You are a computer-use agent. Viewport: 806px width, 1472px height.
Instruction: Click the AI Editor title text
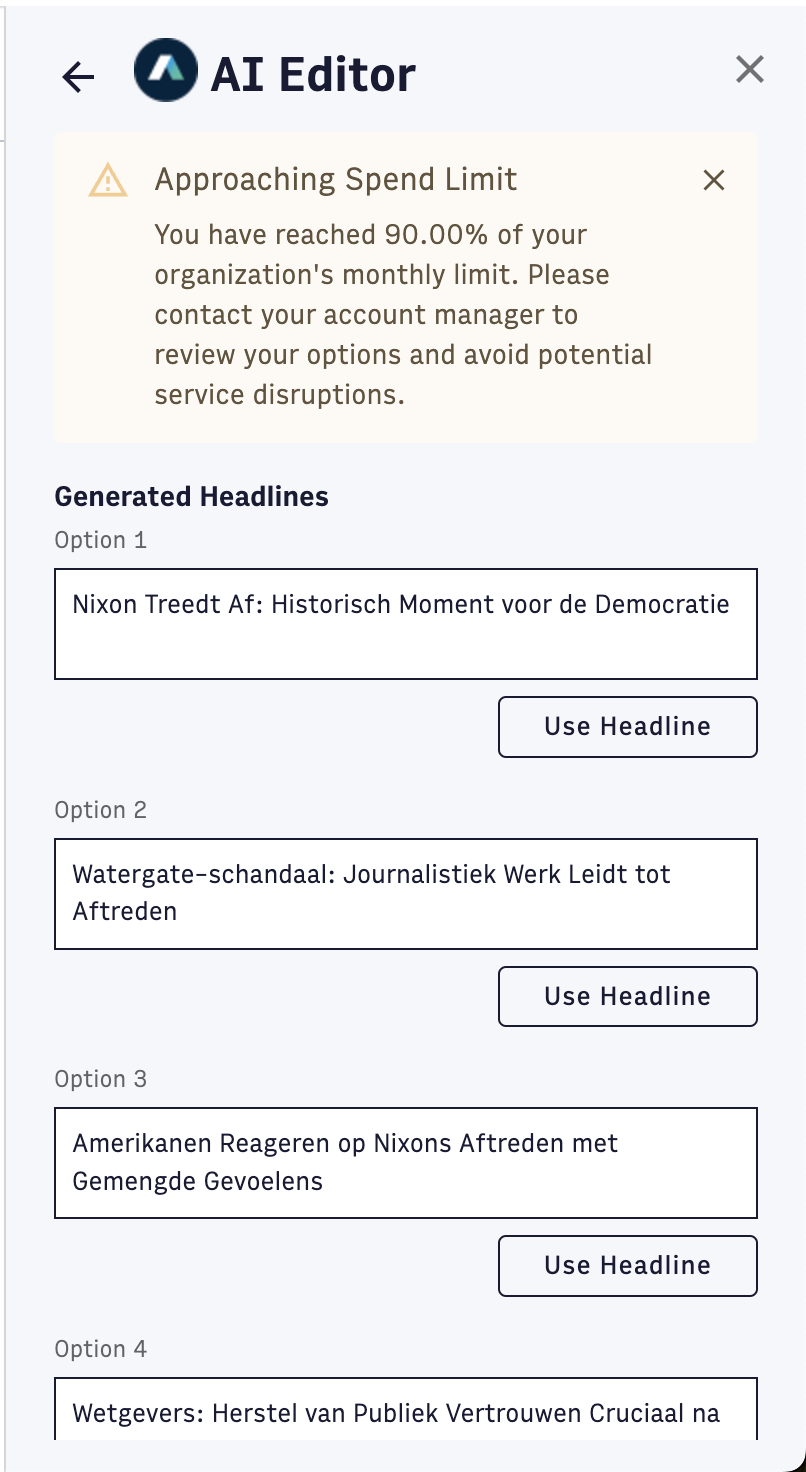pyautogui.click(x=313, y=74)
